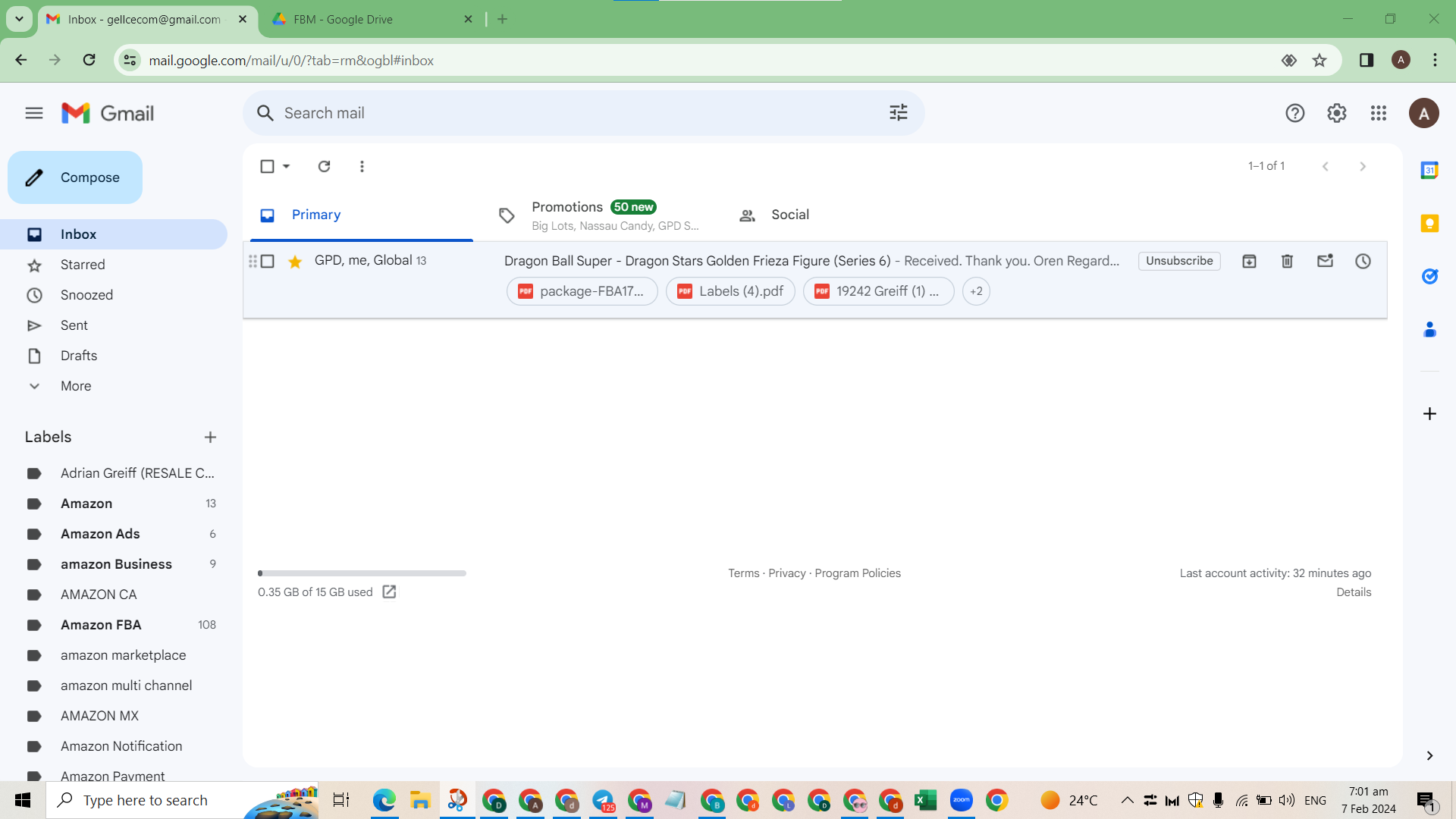Open Google Keep side panel icon
1456x819 pixels.
click(x=1429, y=223)
